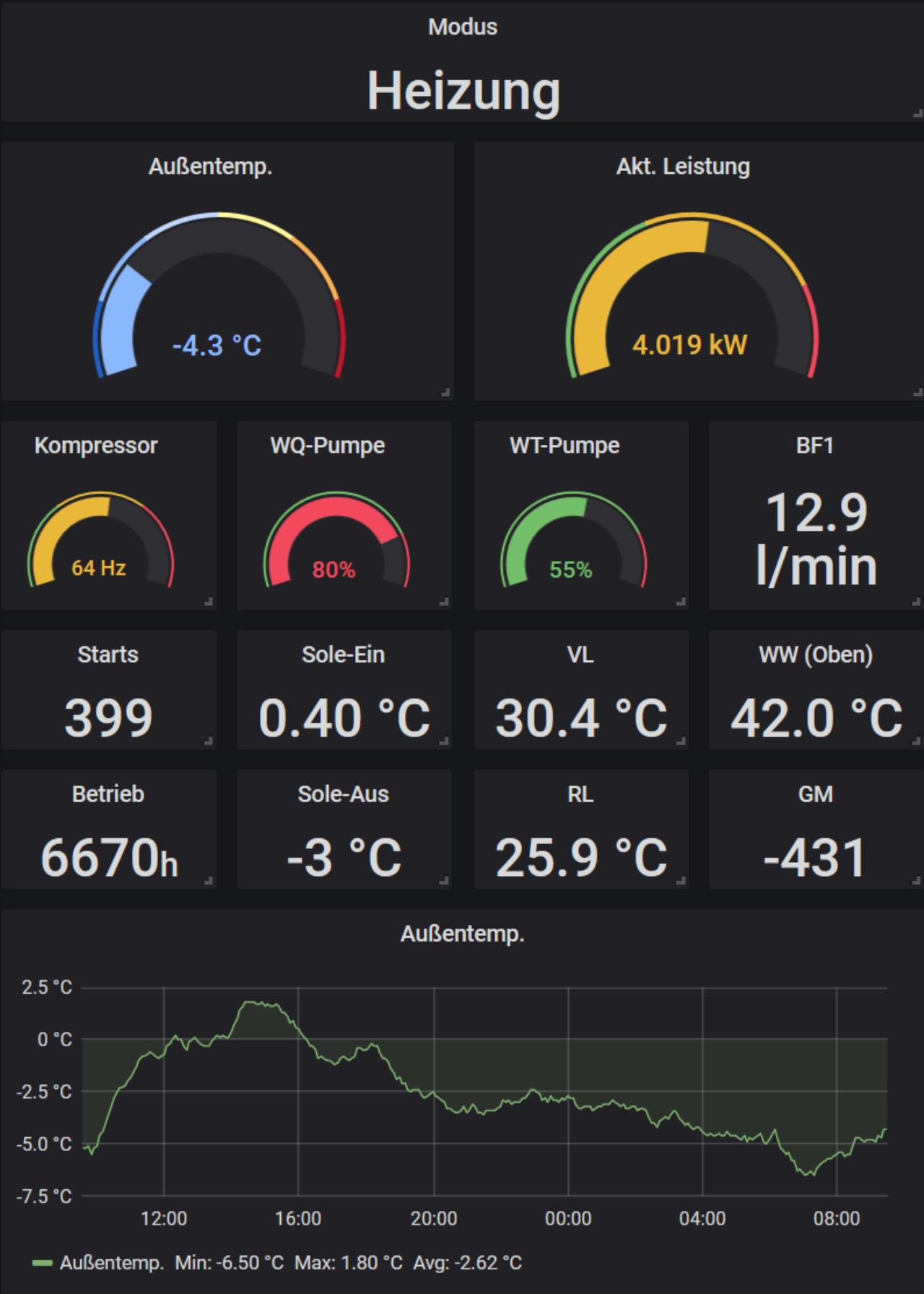This screenshot has width=924, height=1294.
Task: Open the Betrieb panel title
Action: click(x=108, y=794)
